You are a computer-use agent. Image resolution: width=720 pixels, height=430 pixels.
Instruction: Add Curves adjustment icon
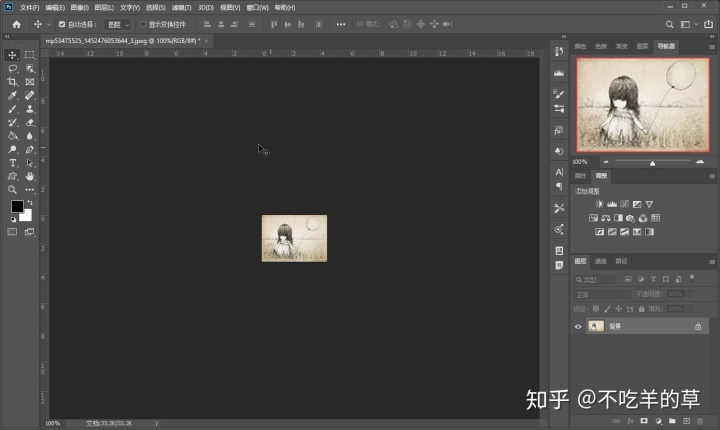(x=624, y=204)
